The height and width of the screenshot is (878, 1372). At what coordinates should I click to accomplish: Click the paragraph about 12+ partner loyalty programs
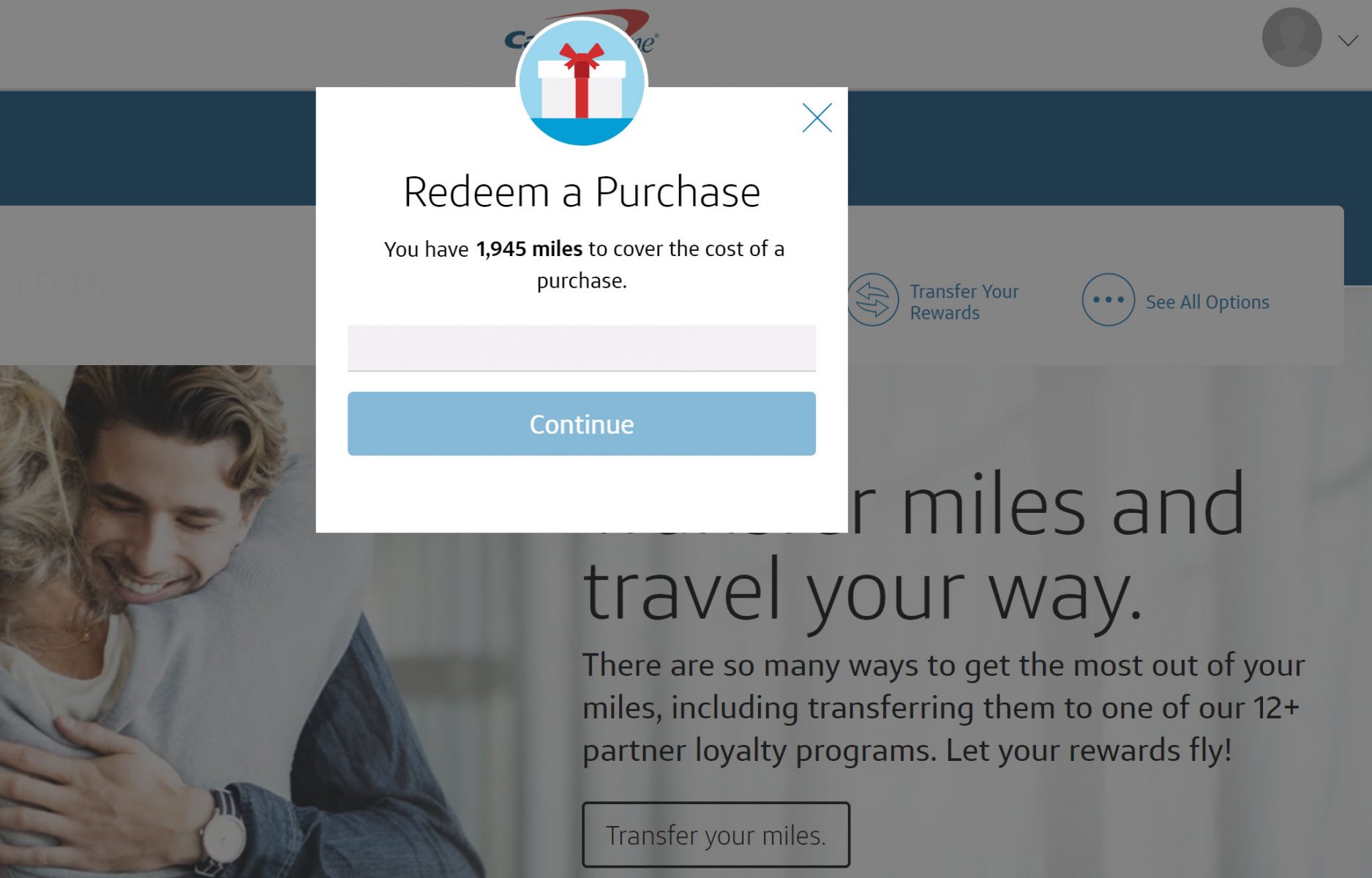[944, 708]
